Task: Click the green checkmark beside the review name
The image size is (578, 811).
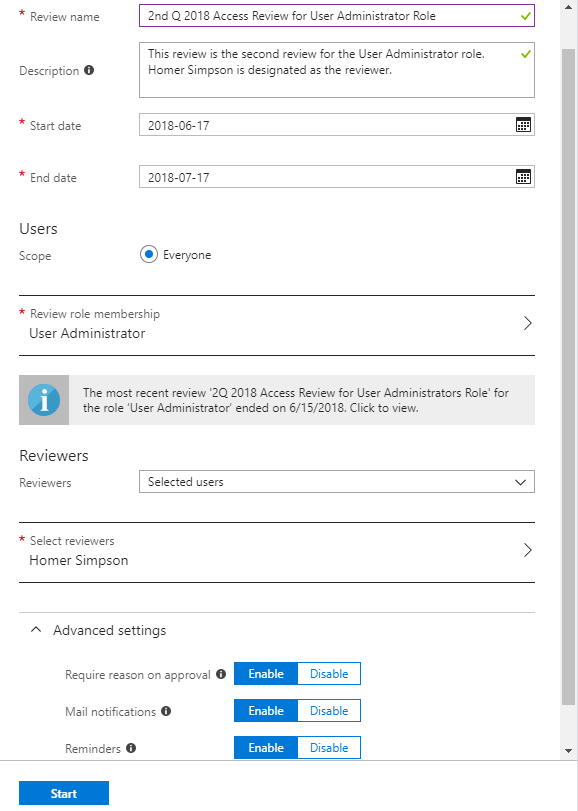Action: coord(525,16)
